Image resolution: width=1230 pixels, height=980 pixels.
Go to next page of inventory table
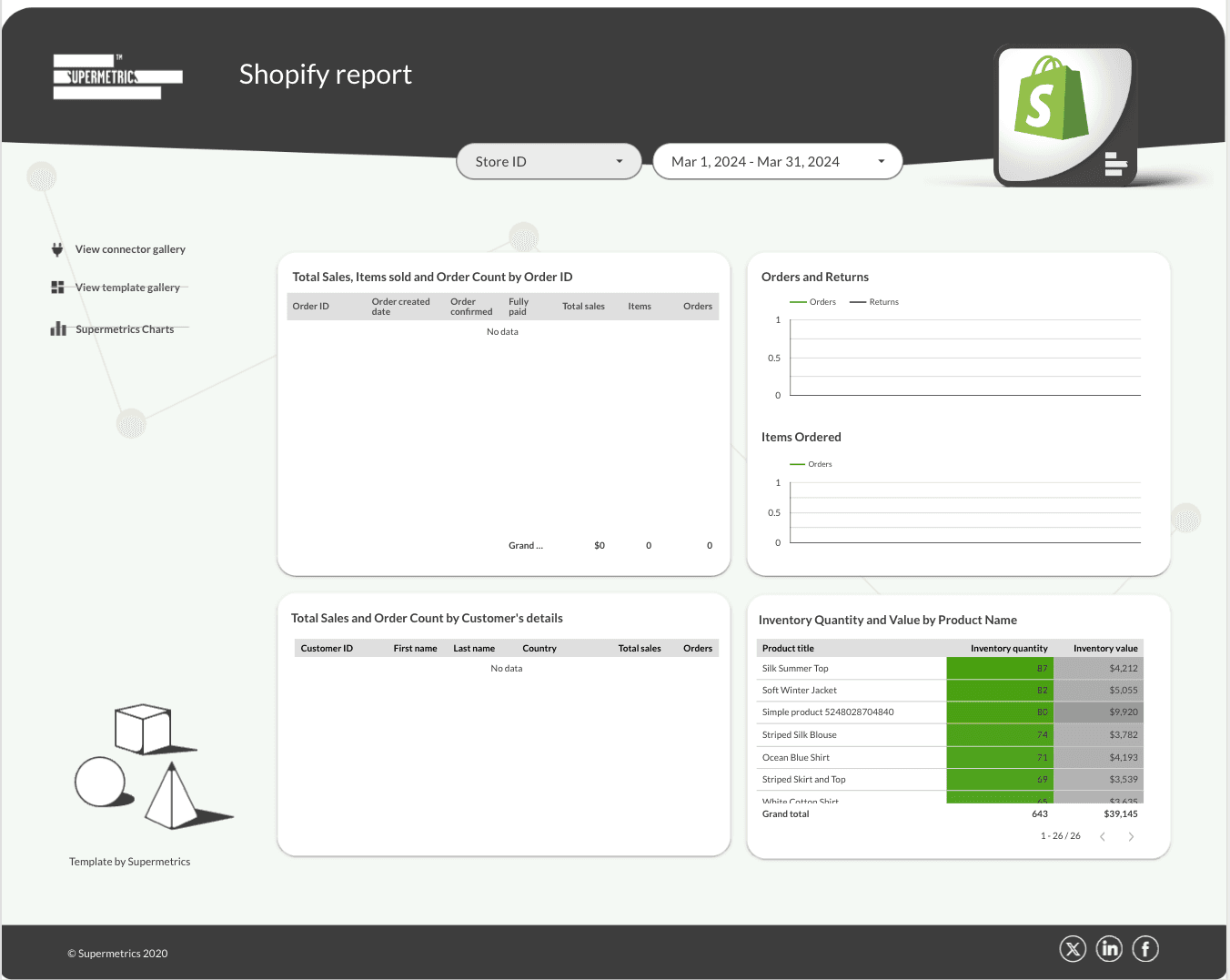(1131, 836)
